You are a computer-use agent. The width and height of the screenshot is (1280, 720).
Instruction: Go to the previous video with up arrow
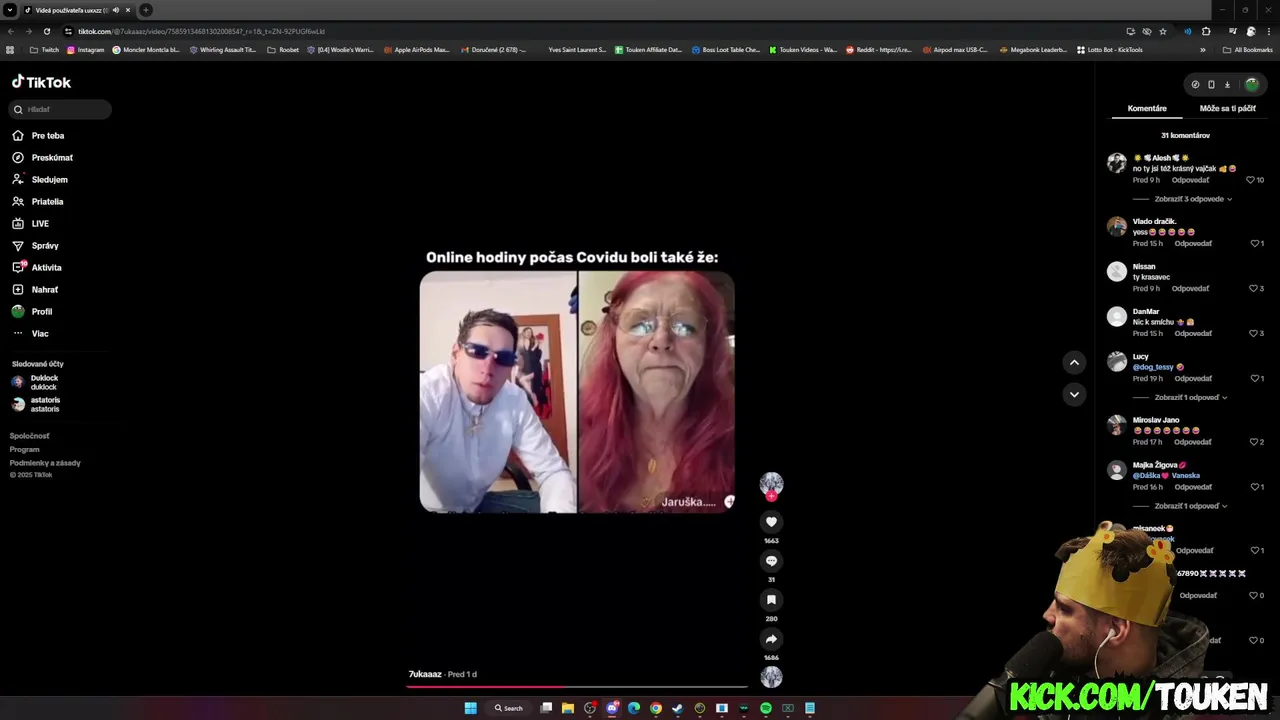(1074, 362)
